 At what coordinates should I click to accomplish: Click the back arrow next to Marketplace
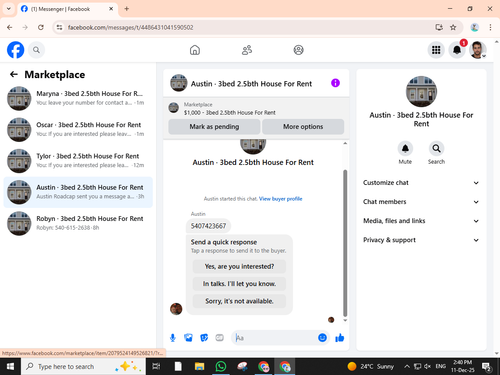coord(14,74)
